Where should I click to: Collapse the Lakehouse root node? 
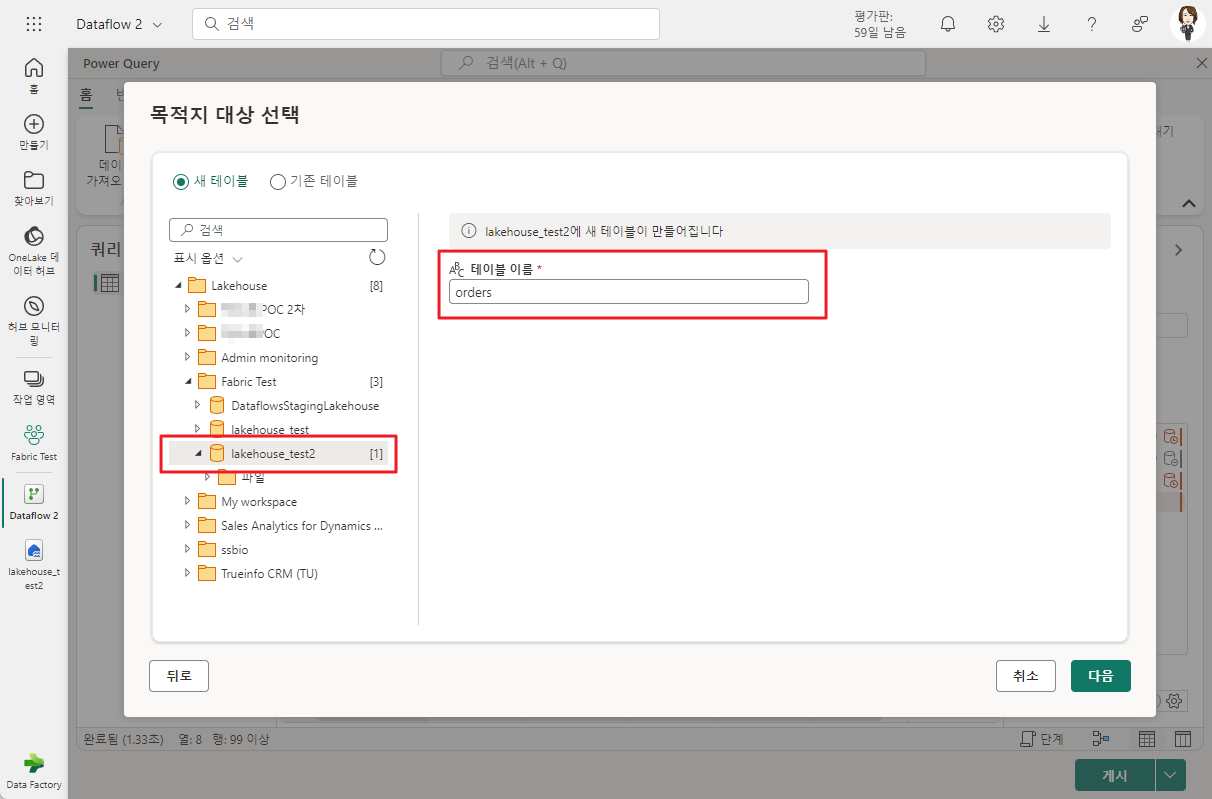click(x=178, y=286)
